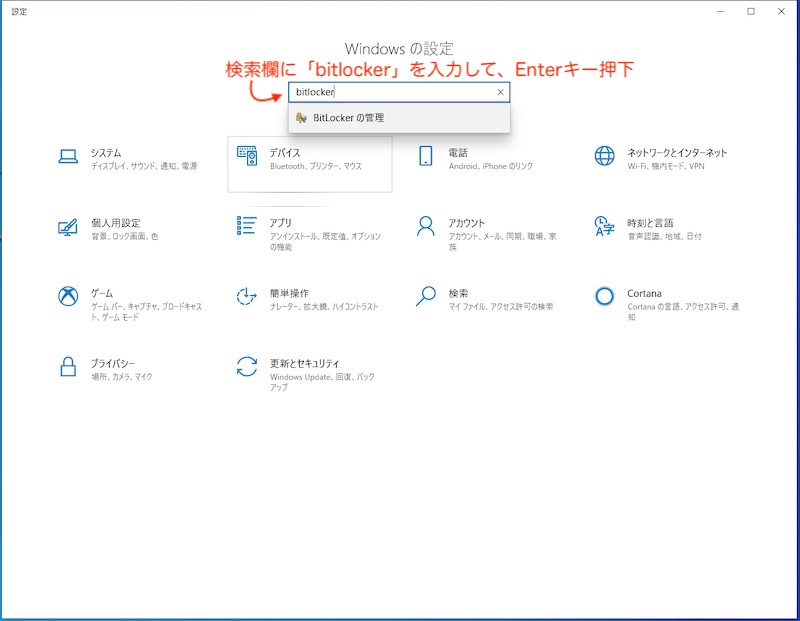Screen dimensions: 800x621
Task: Click the 個人用設定 category title
Action: [116, 223]
